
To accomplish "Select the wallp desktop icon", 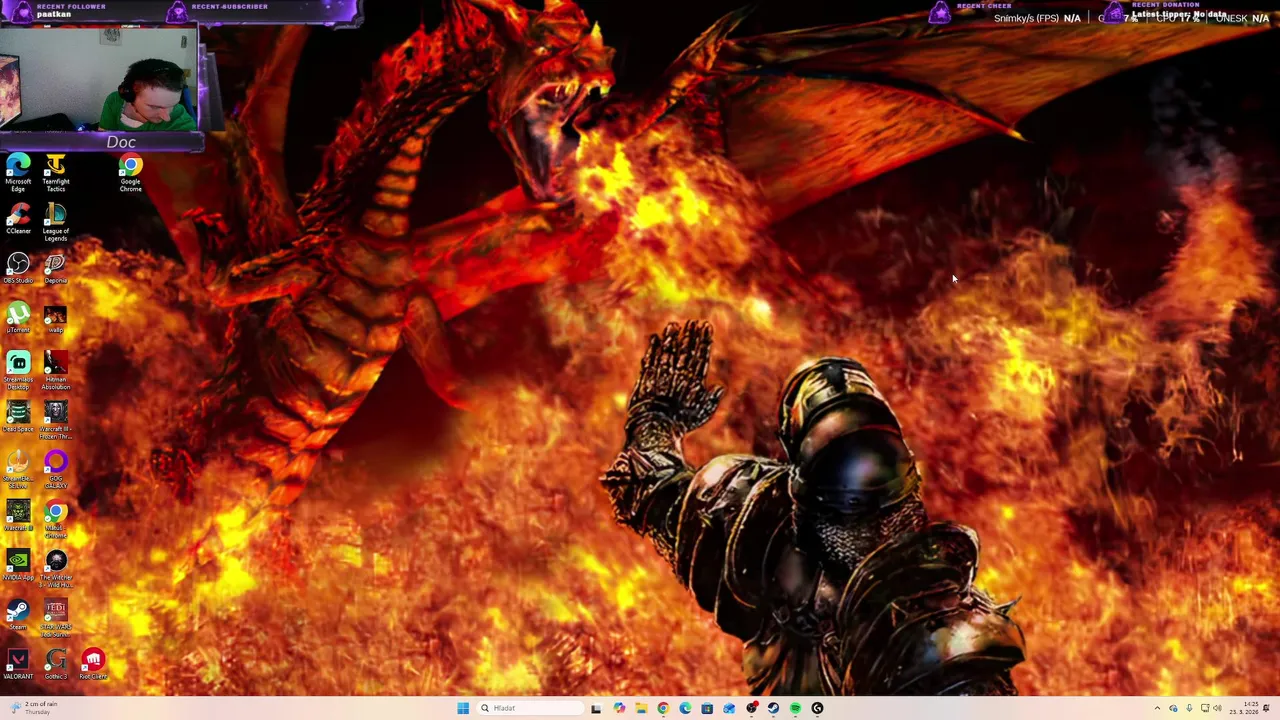I will point(55,319).
